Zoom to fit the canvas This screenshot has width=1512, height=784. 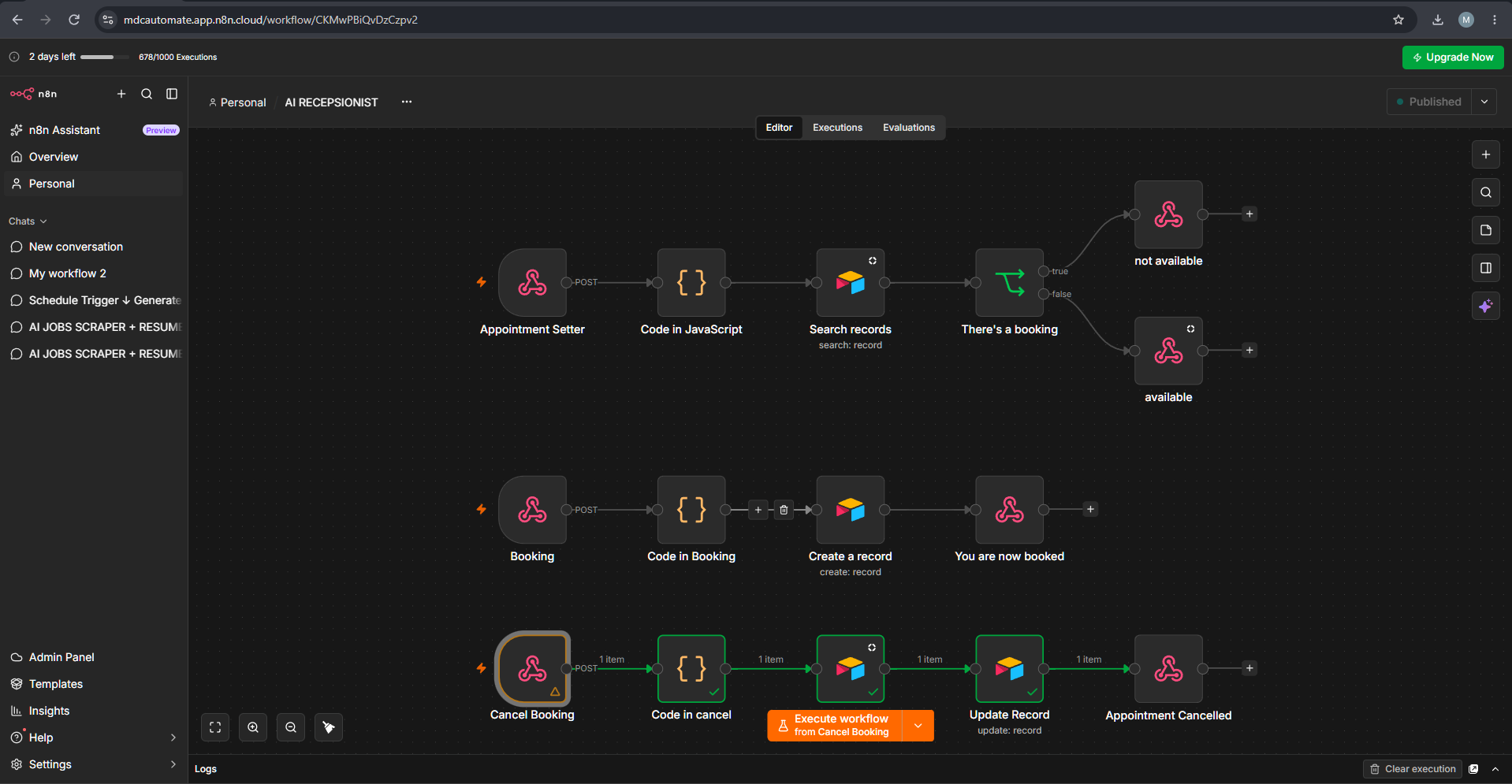215,727
